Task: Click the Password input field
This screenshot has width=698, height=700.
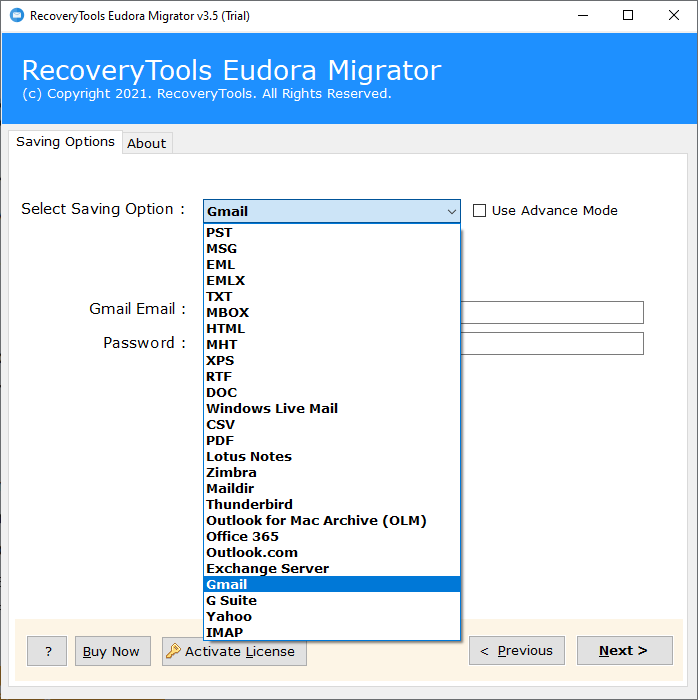Action: click(x=552, y=344)
